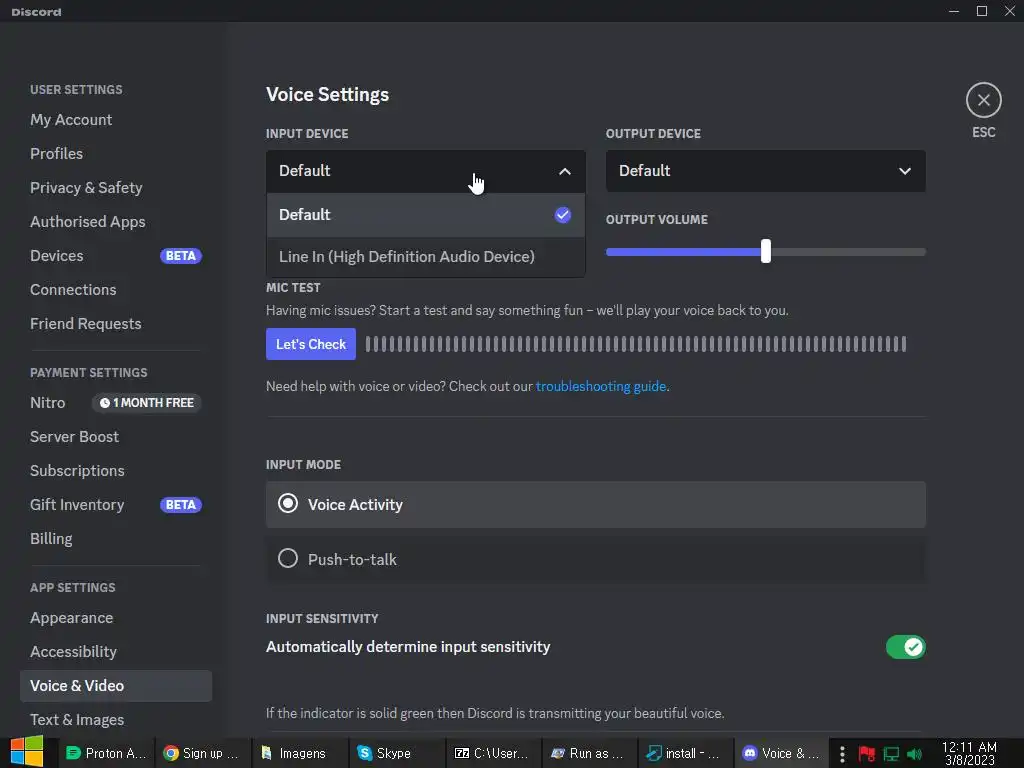This screenshot has height=768, width=1024.
Task: Open Discord Voice & taskbar item
Action: coord(782,753)
